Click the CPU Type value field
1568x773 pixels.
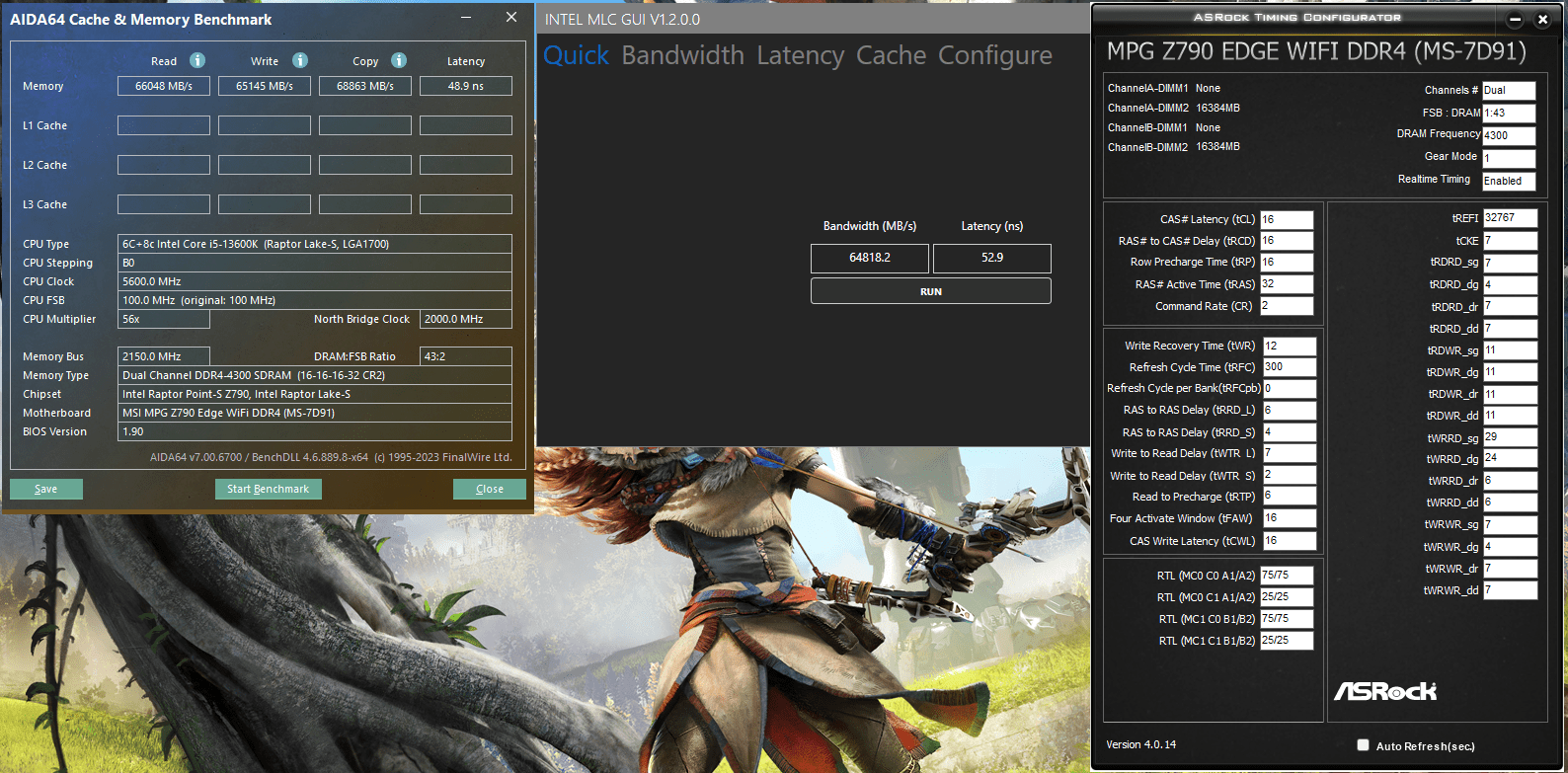[x=315, y=244]
